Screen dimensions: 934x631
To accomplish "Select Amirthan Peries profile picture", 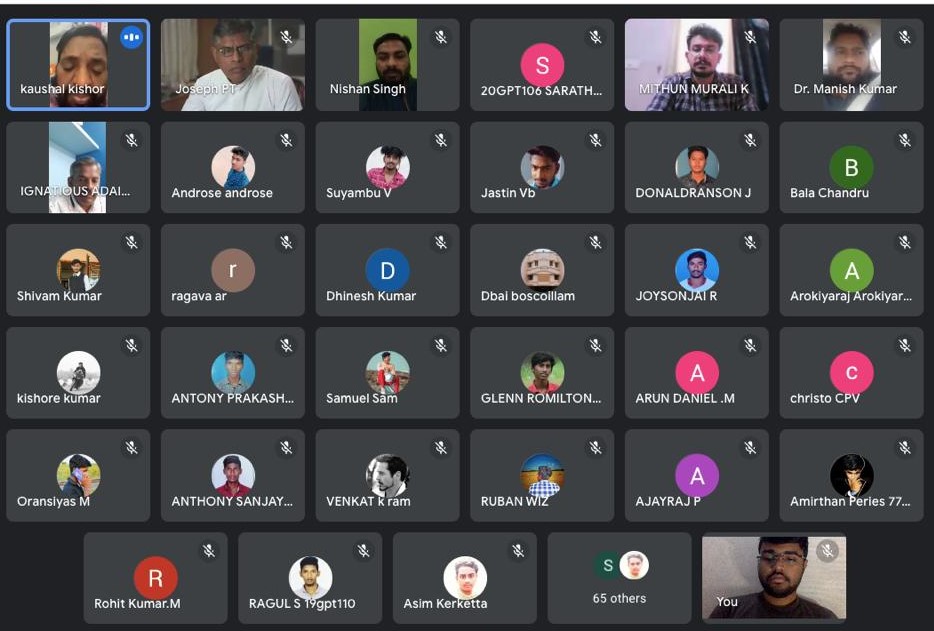I will point(852,475).
